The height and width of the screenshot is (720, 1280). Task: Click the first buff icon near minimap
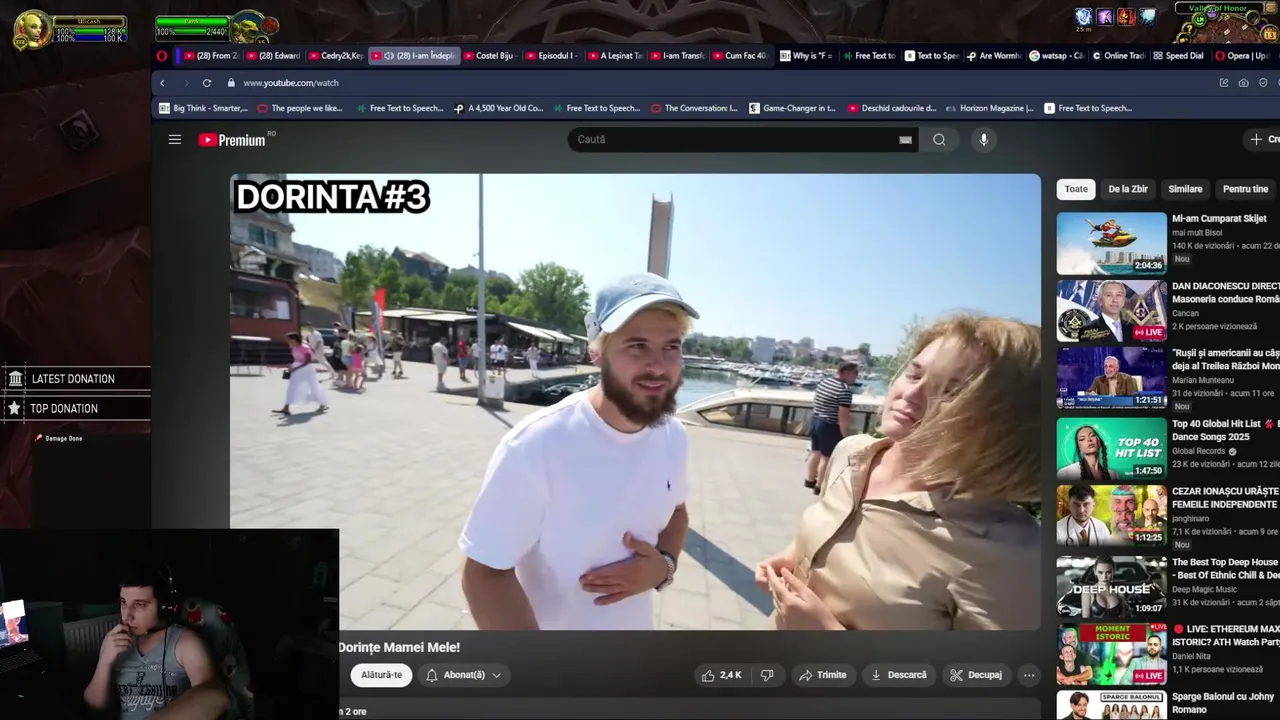click(1083, 16)
